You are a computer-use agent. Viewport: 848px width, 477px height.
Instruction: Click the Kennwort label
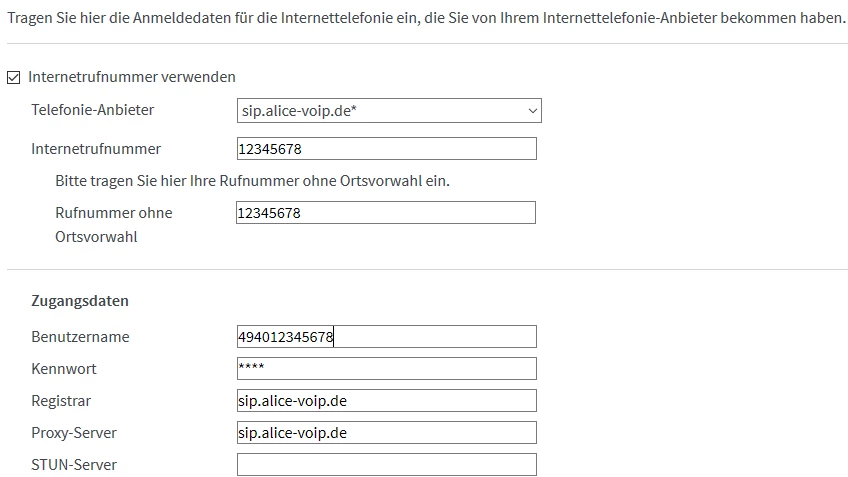[64, 369]
